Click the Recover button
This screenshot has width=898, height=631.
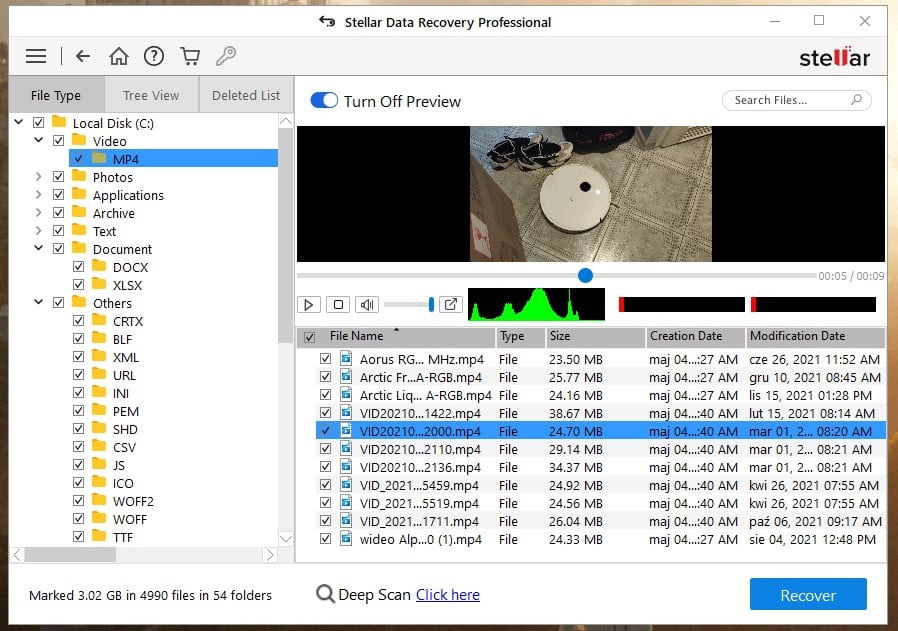[x=808, y=594]
